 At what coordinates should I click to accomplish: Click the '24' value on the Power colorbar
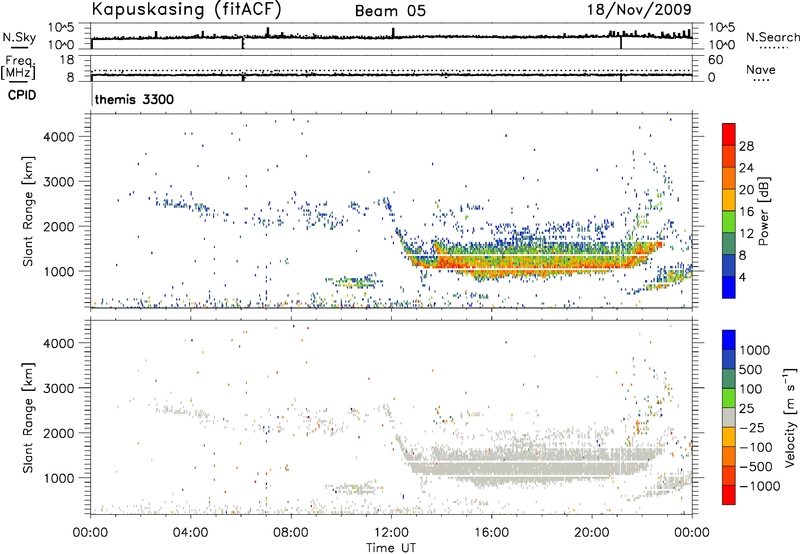(x=746, y=168)
